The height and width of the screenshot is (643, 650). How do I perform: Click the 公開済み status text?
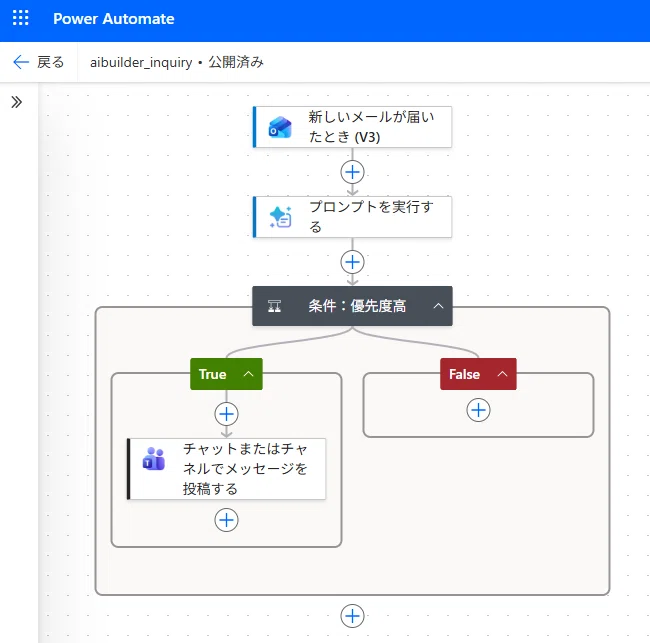pyautogui.click(x=236, y=62)
